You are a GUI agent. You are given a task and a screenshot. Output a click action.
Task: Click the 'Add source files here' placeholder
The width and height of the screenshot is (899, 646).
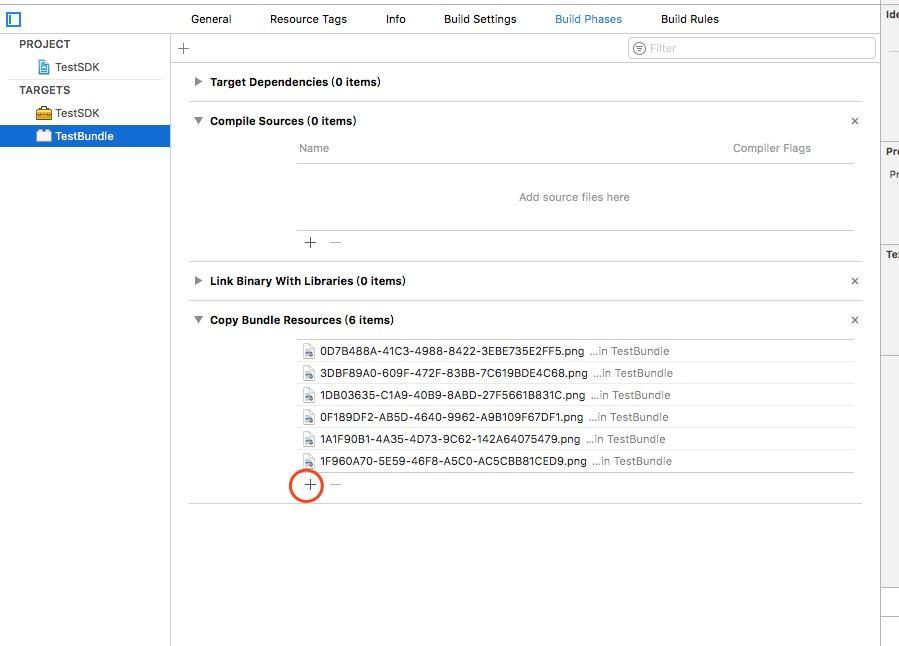pyautogui.click(x=574, y=197)
